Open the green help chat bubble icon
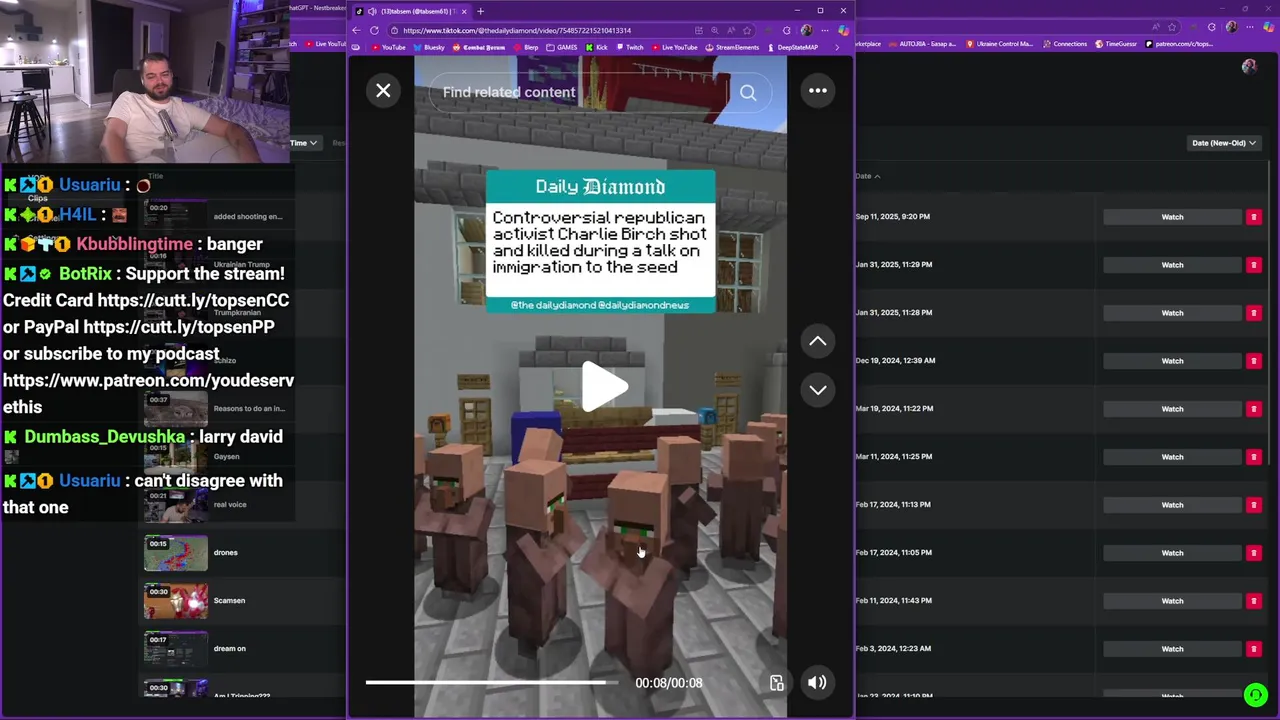Viewport: 1280px width, 720px height. [1256, 694]
